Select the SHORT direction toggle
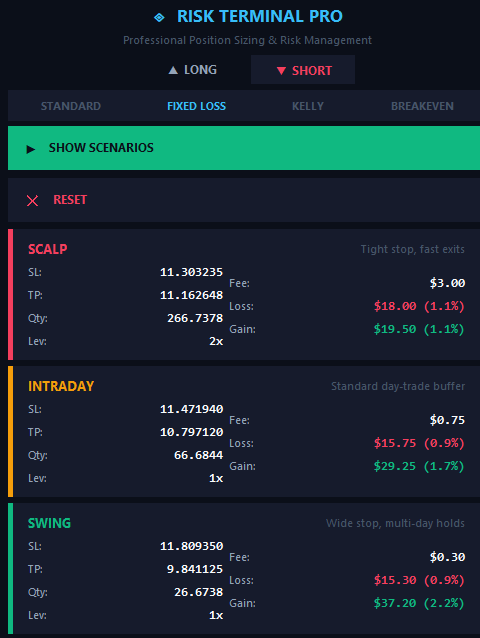 point(303,70)
